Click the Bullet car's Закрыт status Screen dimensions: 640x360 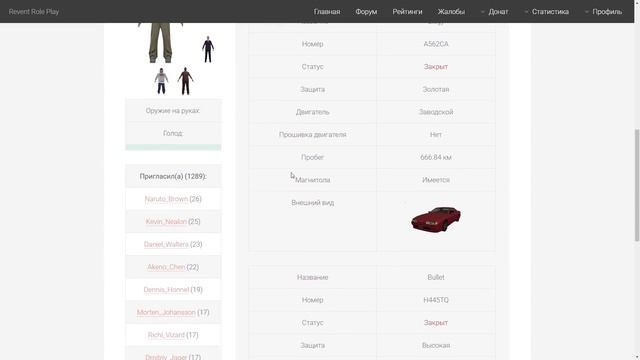pos(436,322)
